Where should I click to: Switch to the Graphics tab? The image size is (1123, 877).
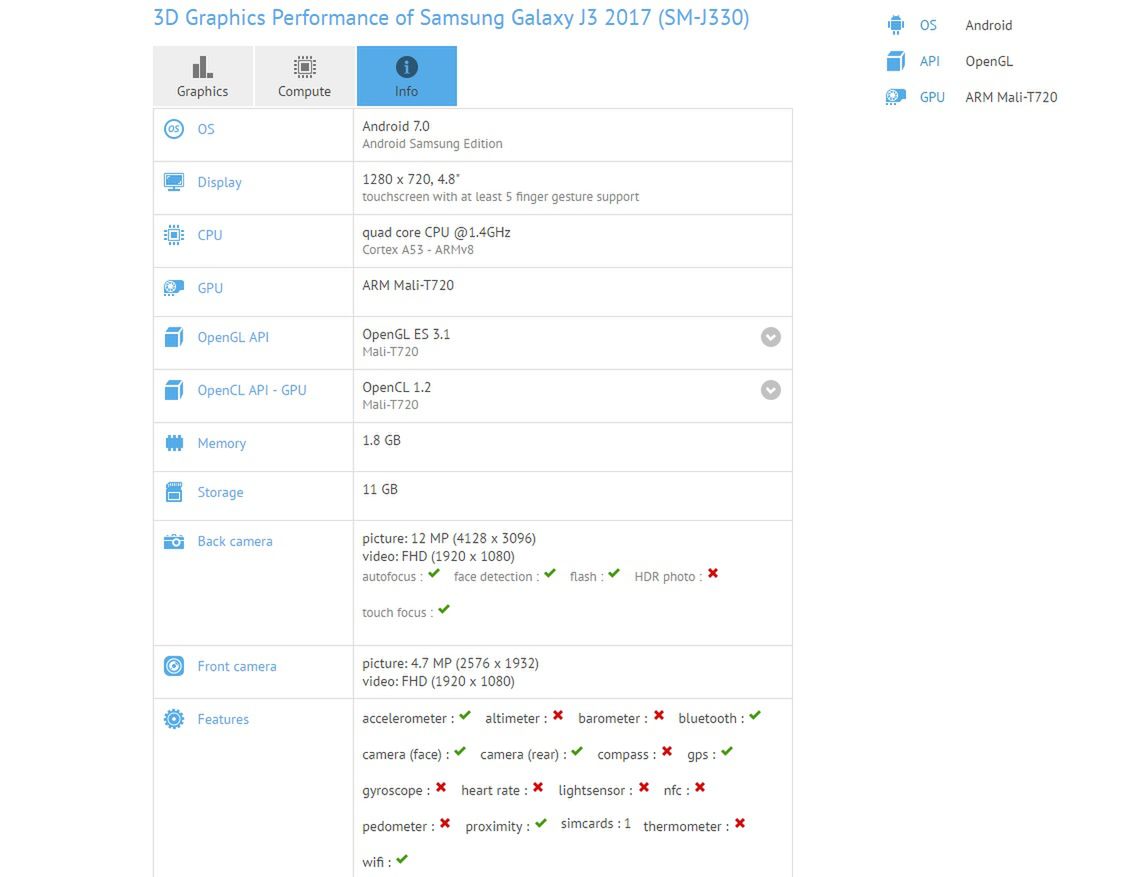[202, 76]
